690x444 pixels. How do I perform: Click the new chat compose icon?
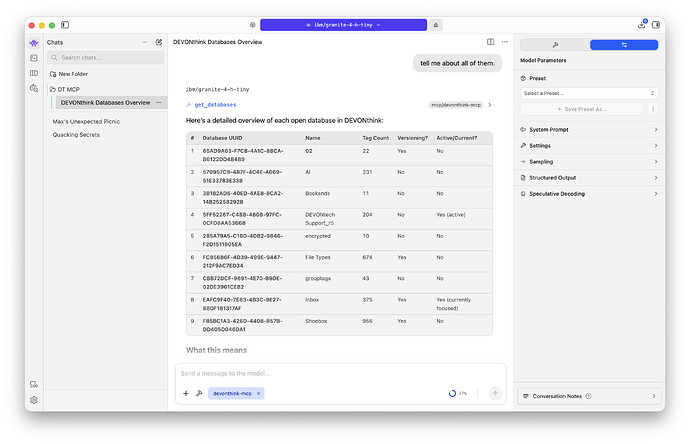click(x=159, y=42)
